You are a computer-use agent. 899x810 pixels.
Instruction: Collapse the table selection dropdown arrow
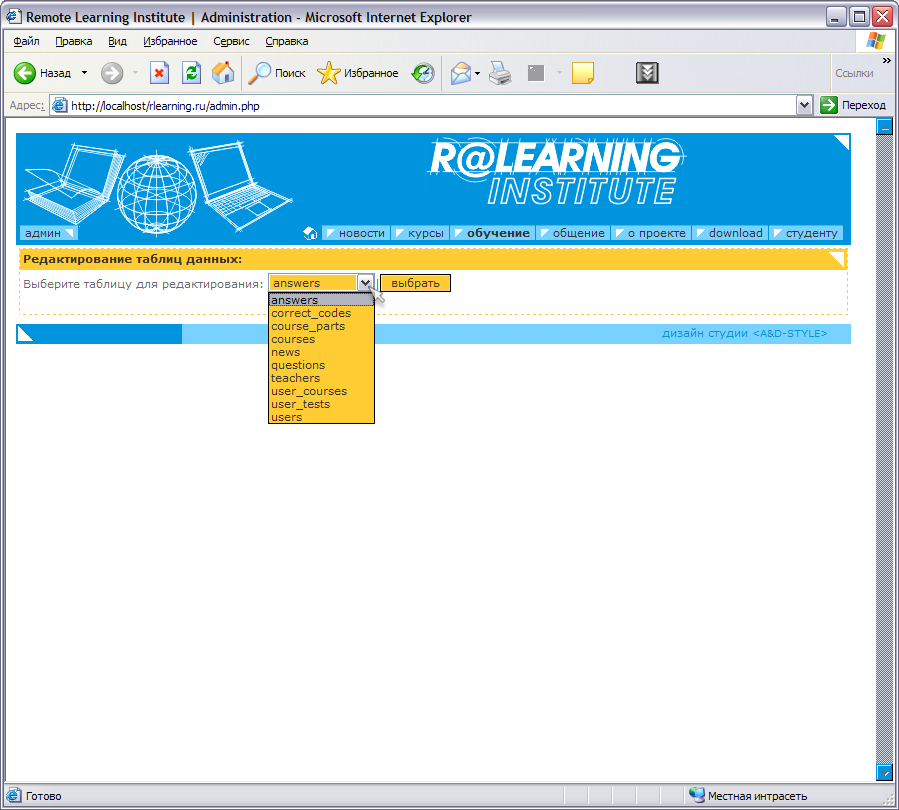point(365,283)
